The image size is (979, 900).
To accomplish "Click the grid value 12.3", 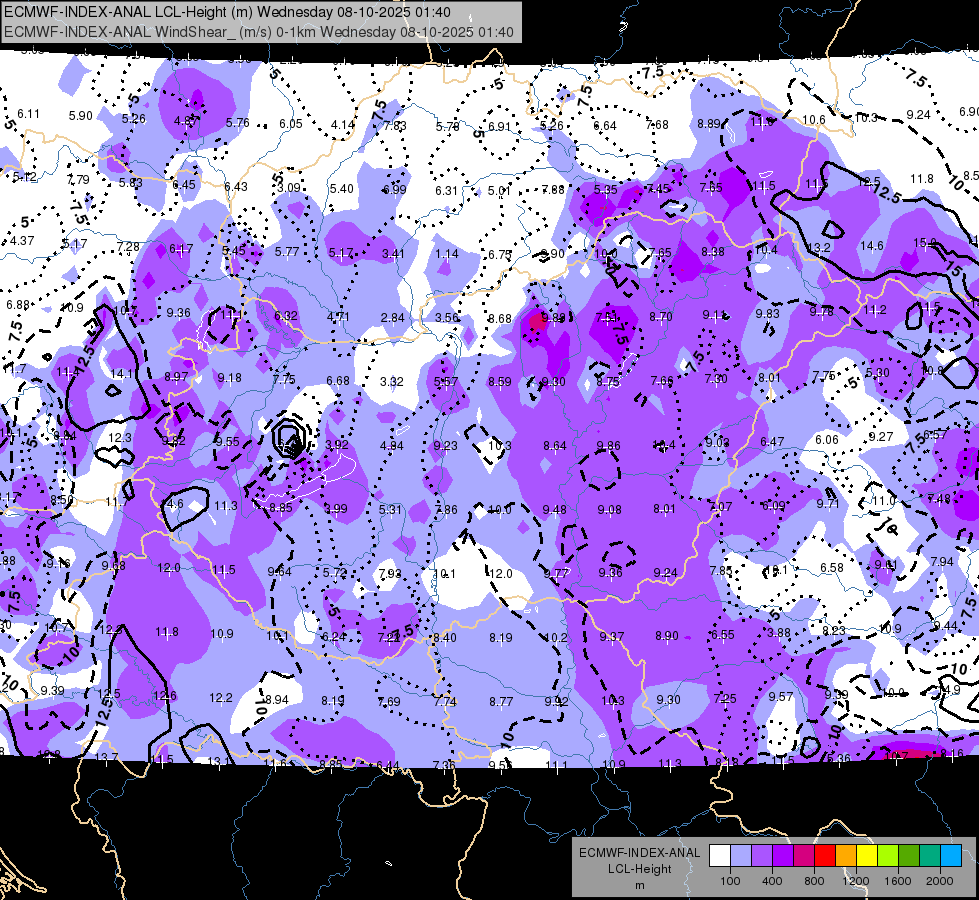I will (x=120, y=438).
